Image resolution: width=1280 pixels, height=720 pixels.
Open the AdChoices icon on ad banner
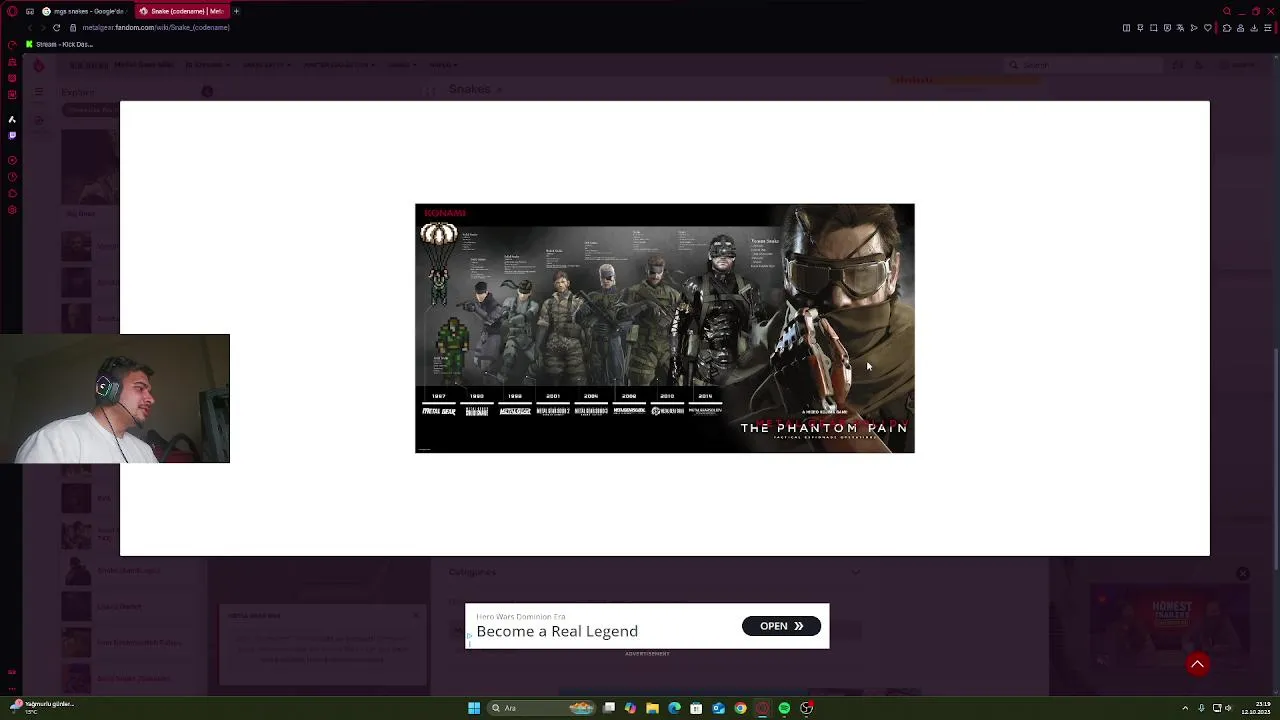pyautogui.click(x=469, y=634)
